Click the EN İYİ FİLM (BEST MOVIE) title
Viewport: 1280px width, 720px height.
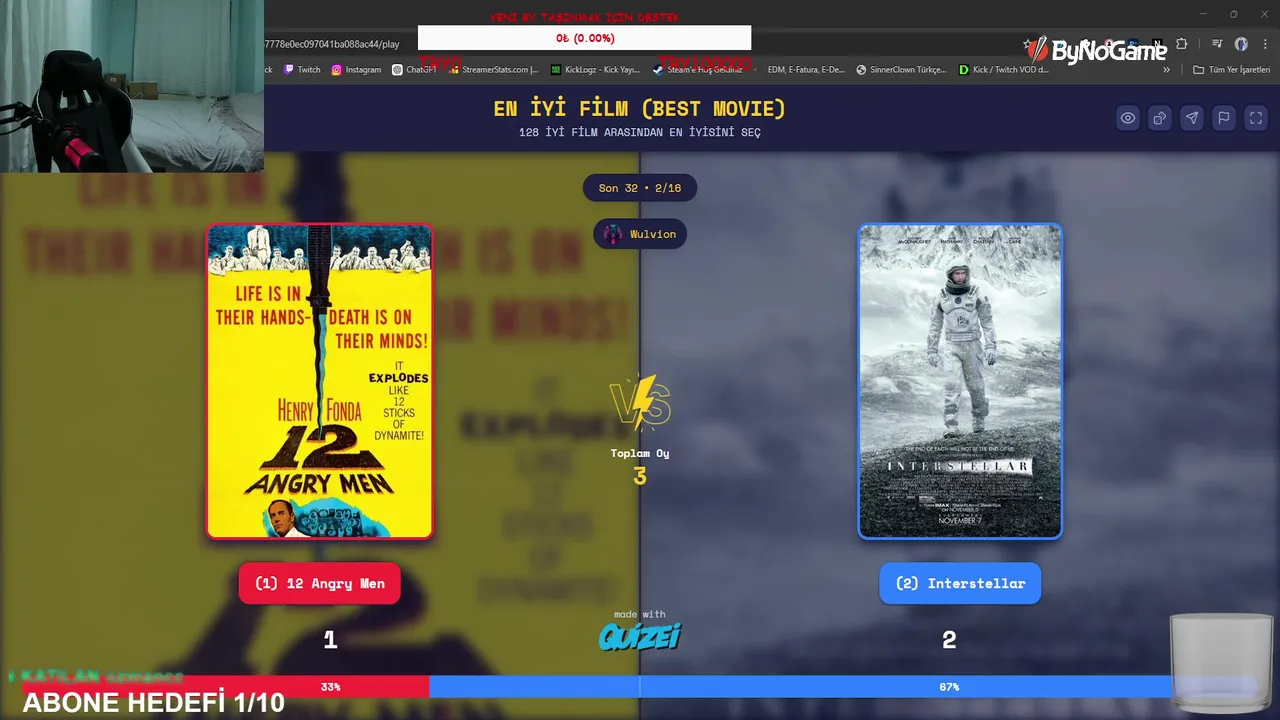(640, 108)
